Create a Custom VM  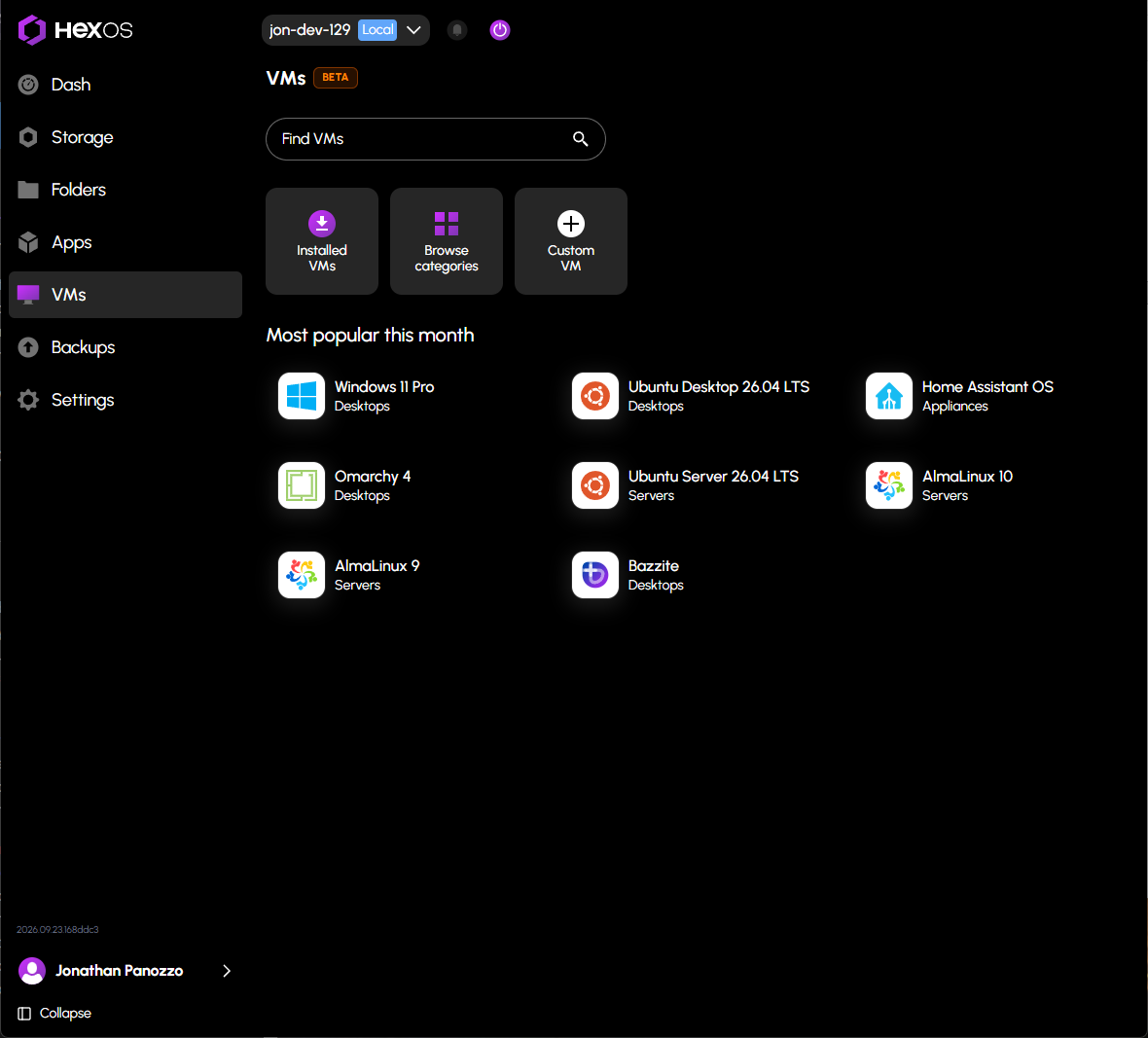[x=571, y=241]
